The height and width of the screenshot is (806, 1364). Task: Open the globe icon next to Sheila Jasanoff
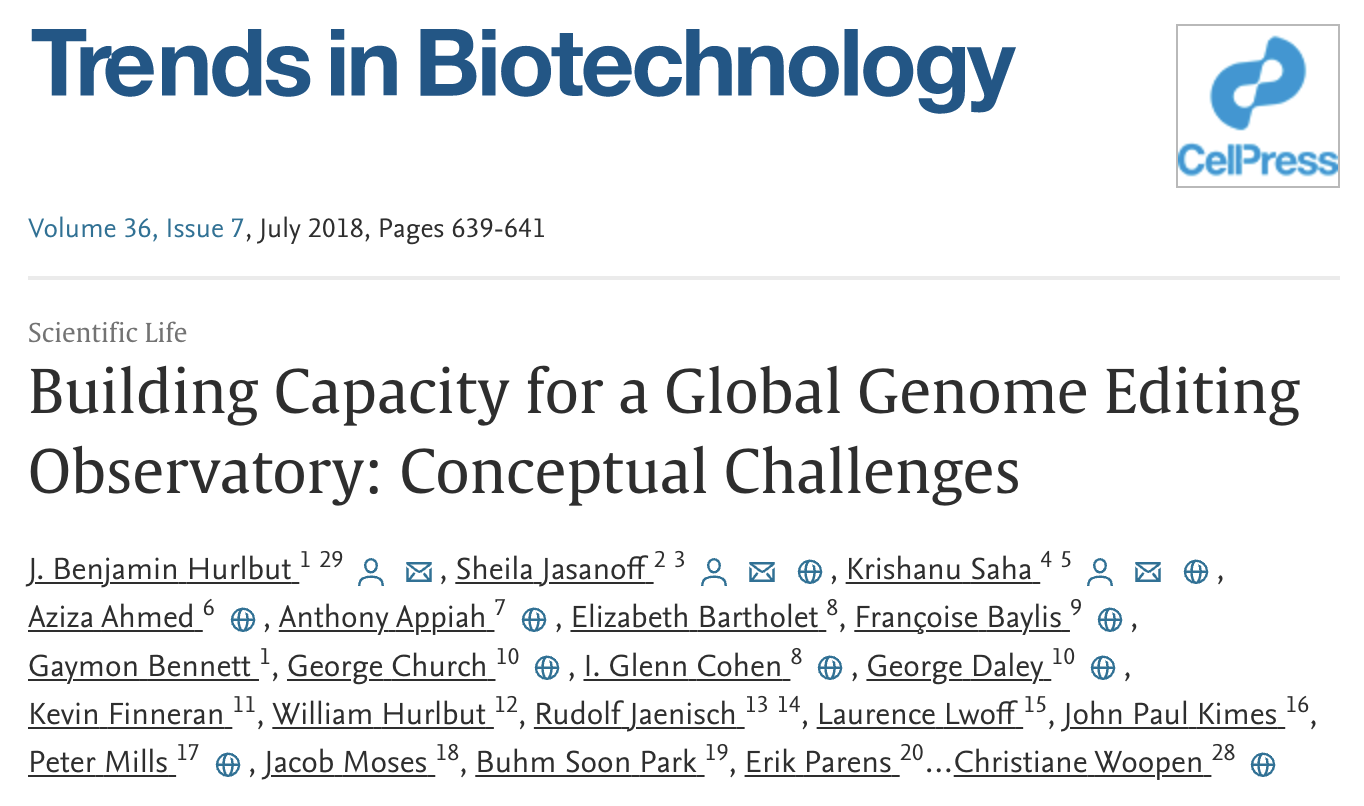(x=809, y=572)
